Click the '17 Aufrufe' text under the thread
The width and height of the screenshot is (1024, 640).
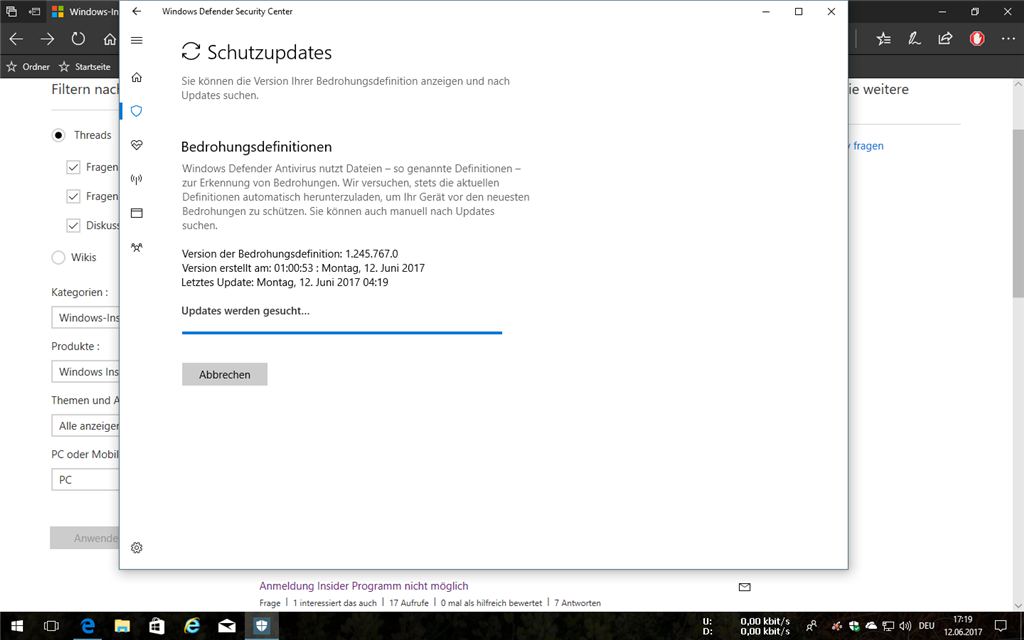(x=409, y=603)
